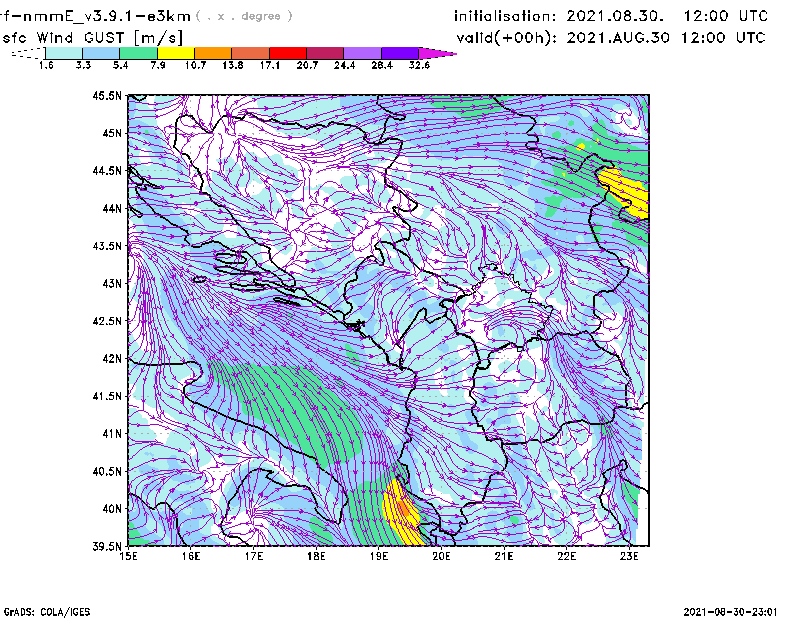Click the 21E longitude label
Image resolution: width=800 pixels, height=618 pixels.
click(x=504, y=557)
